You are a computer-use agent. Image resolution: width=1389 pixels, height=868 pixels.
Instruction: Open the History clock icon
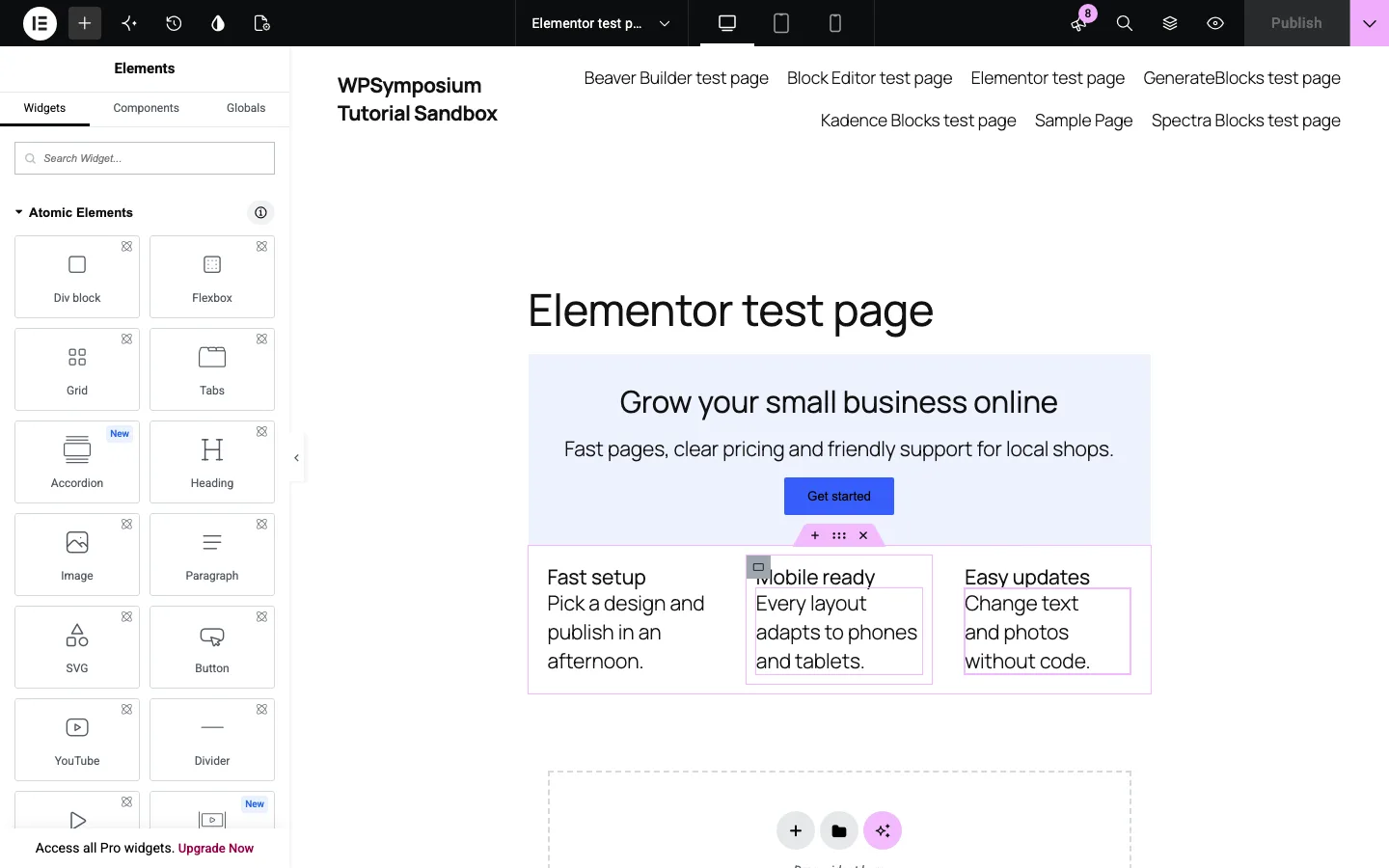click(x=174, y=23)
